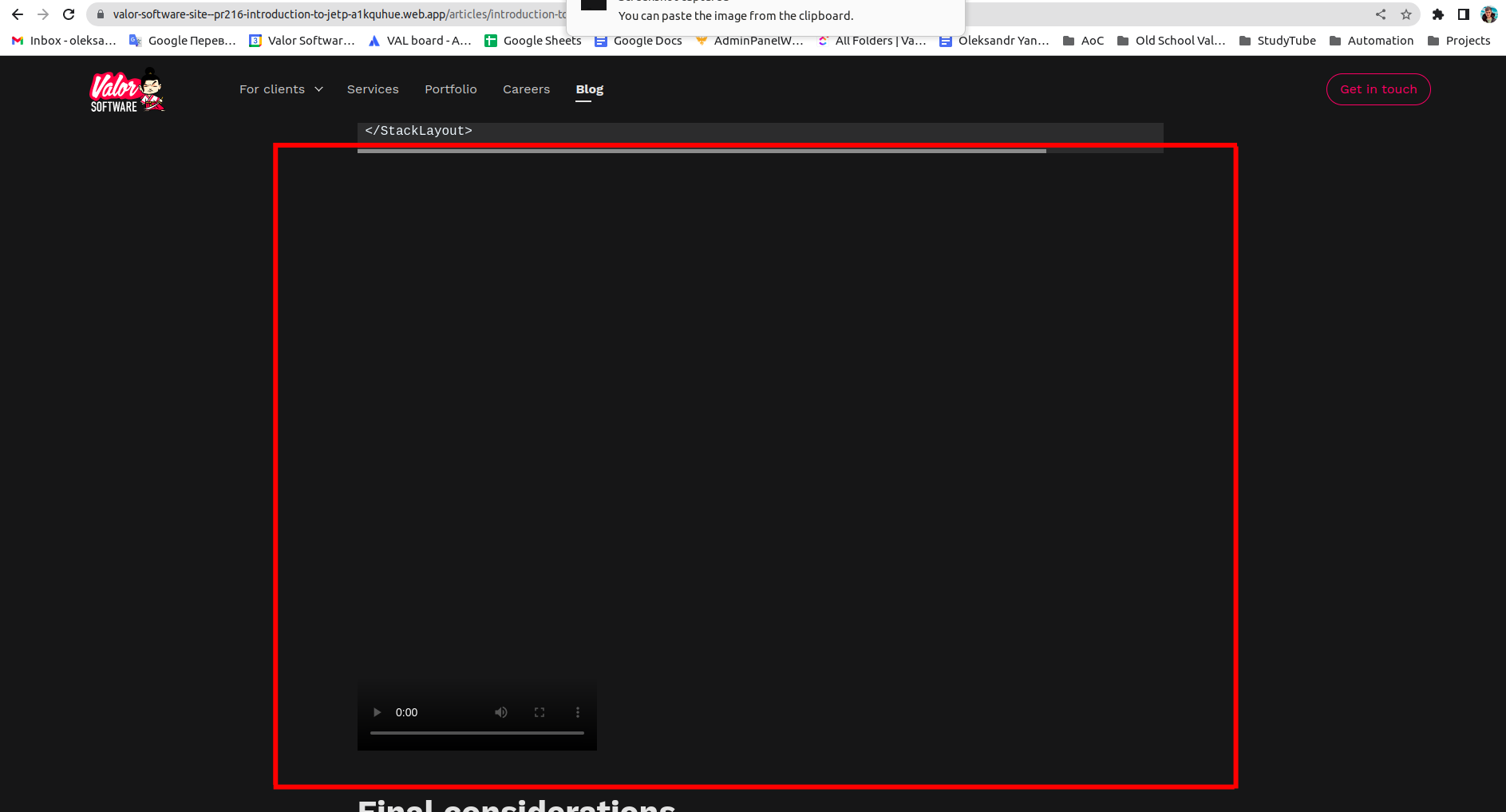
Task: Open the browser extensions puzzle icon
Action: (x=1438, y=14)
